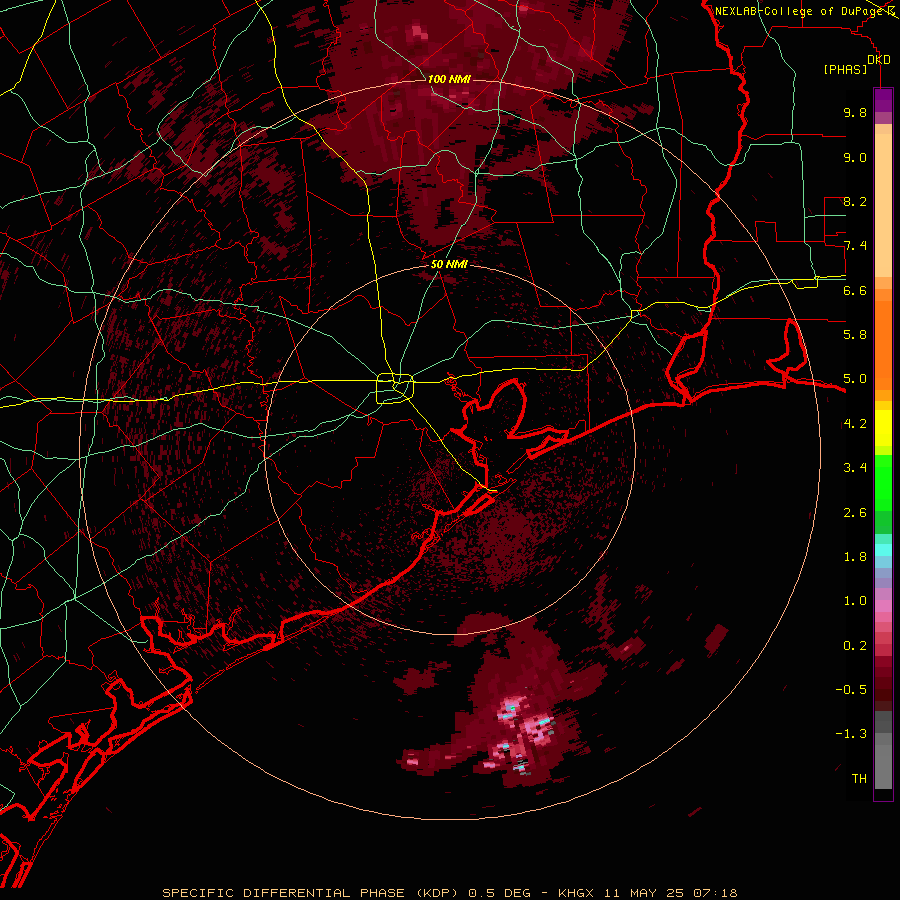Pick the orange segment of the color bar

click(883, 344)
